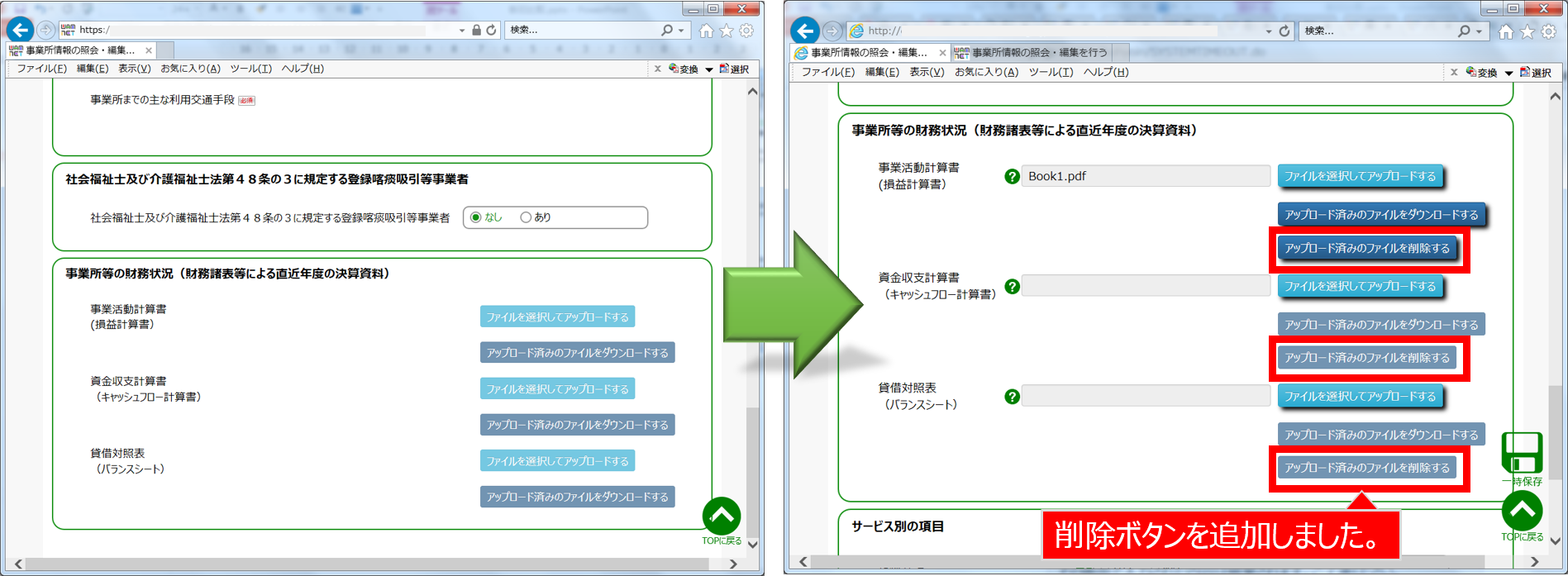Screen dimensions: 1568x576
Task: Click upload button for 事業活動計算書 in left window
Action: [557, 317]
